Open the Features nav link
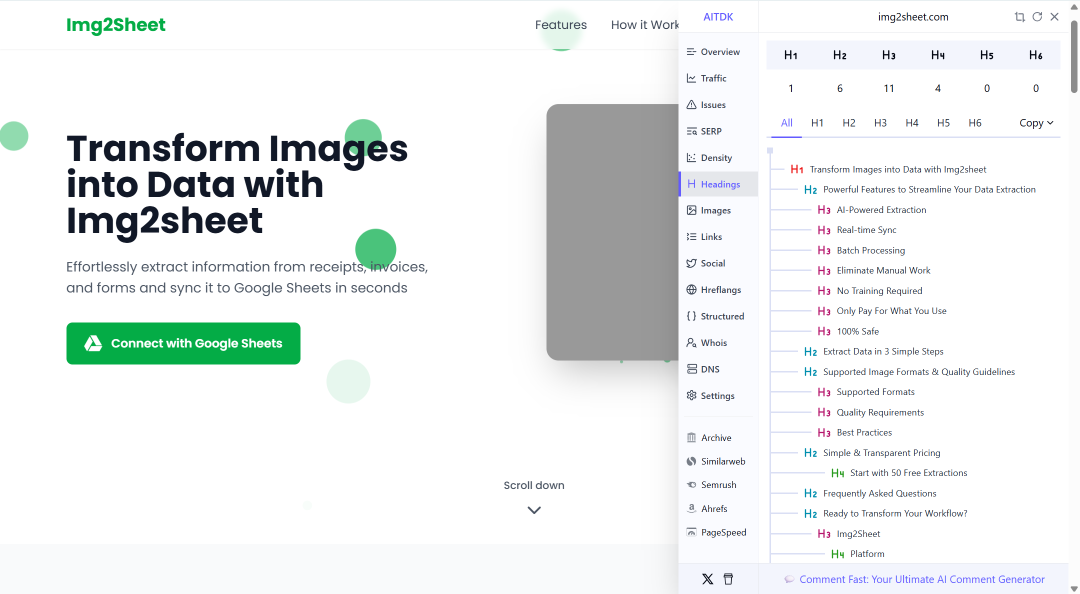 tap(561, 25)
